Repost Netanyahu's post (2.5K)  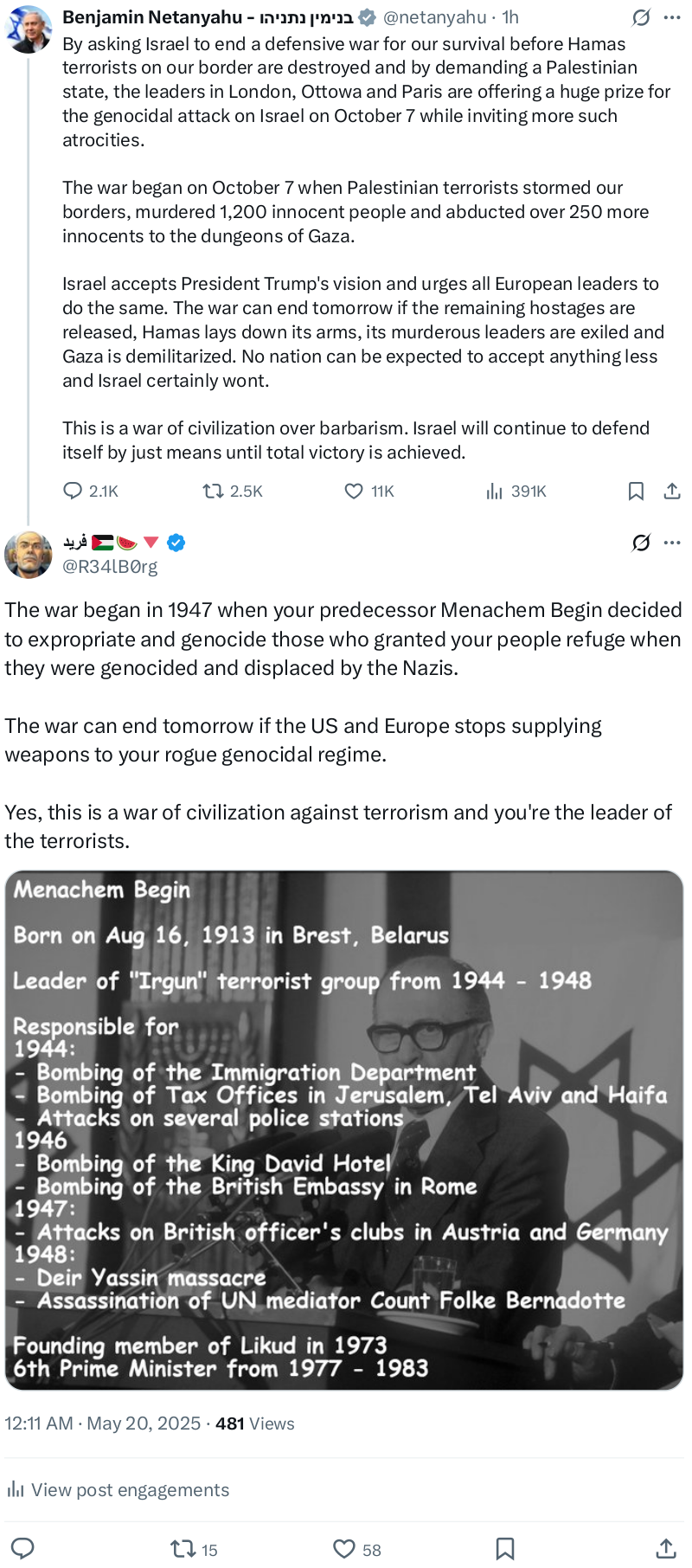(213, 492)
